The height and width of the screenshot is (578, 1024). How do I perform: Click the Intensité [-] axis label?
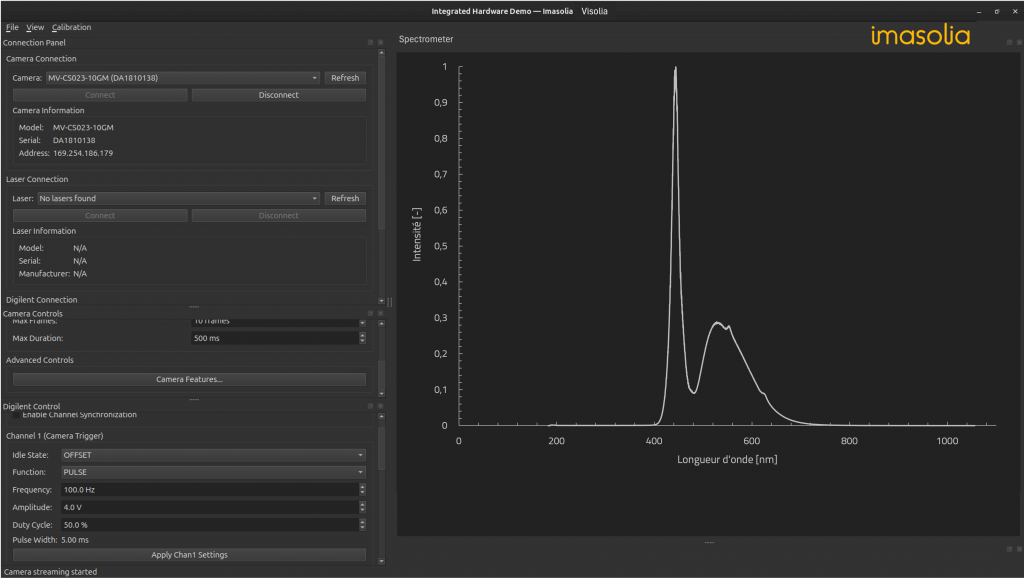point(417,234)
